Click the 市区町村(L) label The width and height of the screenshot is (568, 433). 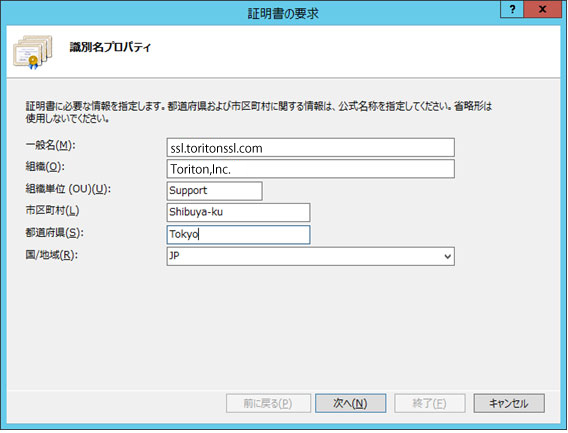(52, 211)
